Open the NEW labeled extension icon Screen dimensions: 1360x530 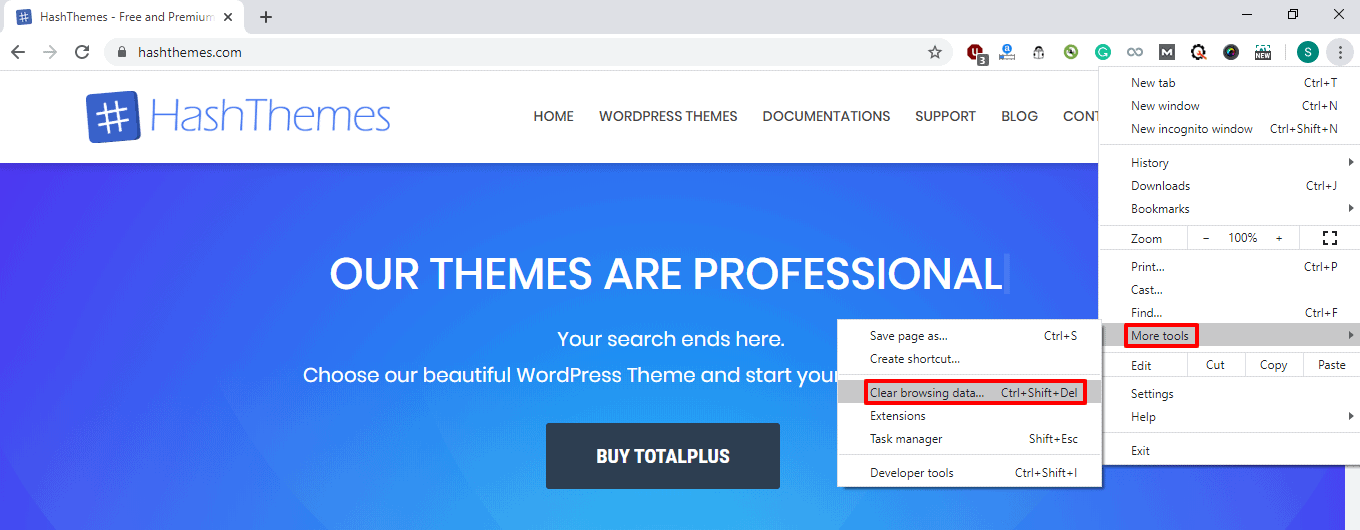click(x=1263, y=52)
